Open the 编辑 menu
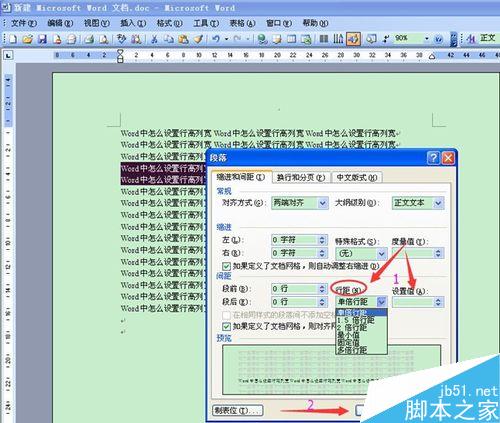500x423 pixels. (60, 23)
